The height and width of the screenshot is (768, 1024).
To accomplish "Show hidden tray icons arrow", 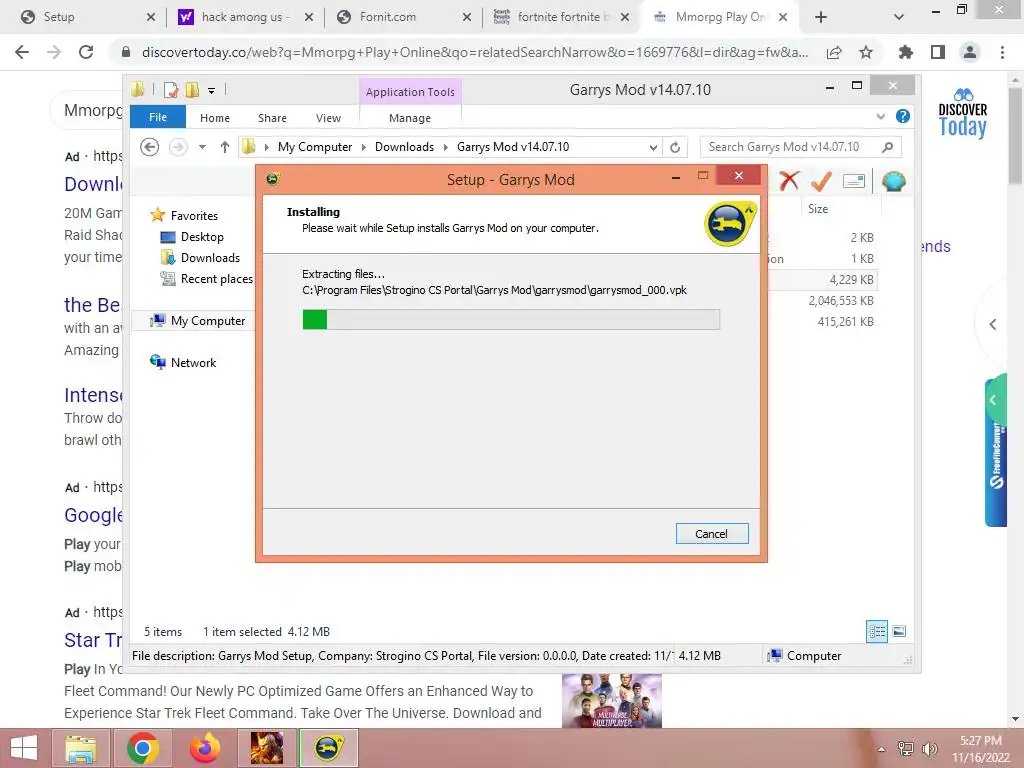I will (x=881, y=749).
